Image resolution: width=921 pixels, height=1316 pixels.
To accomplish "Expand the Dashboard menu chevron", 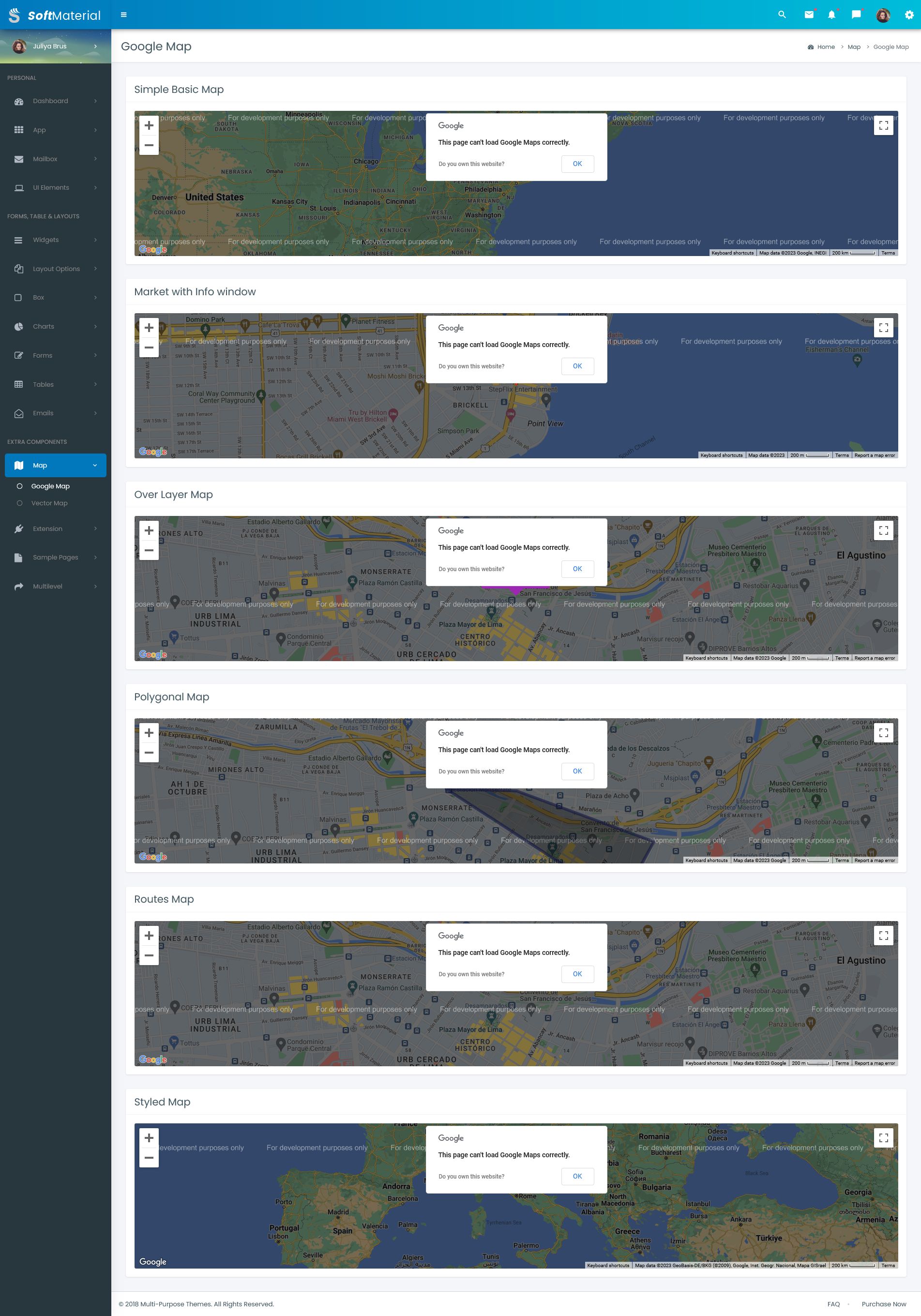I will 95,102.
